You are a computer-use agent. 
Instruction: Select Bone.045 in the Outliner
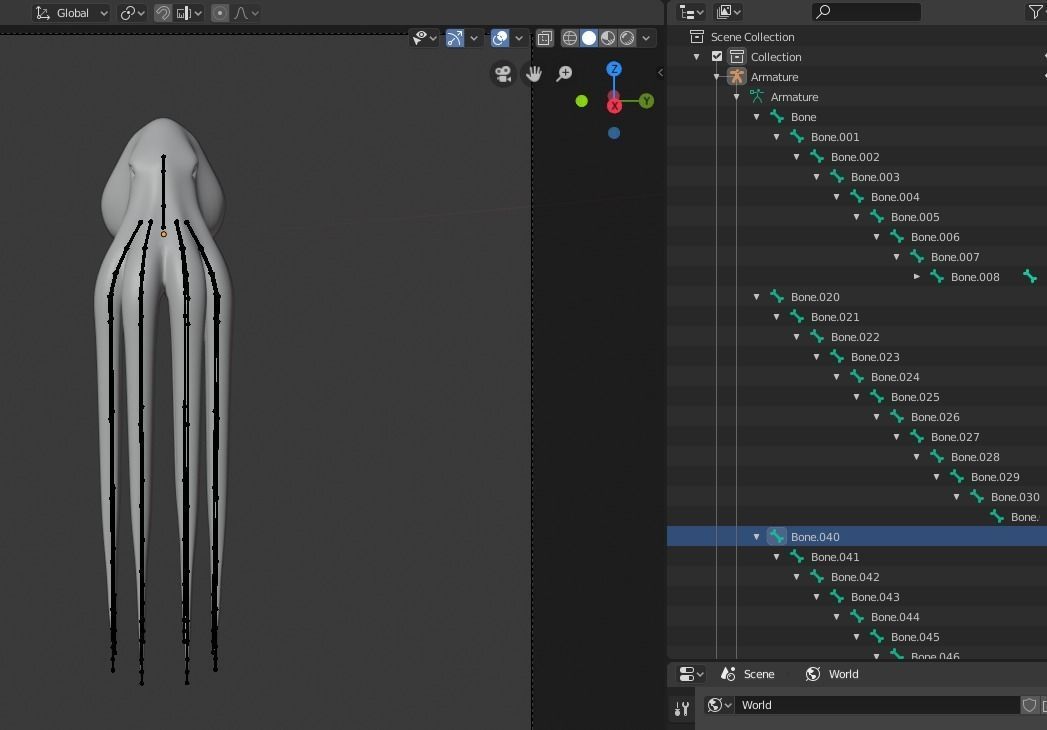[x=915, y=637]
